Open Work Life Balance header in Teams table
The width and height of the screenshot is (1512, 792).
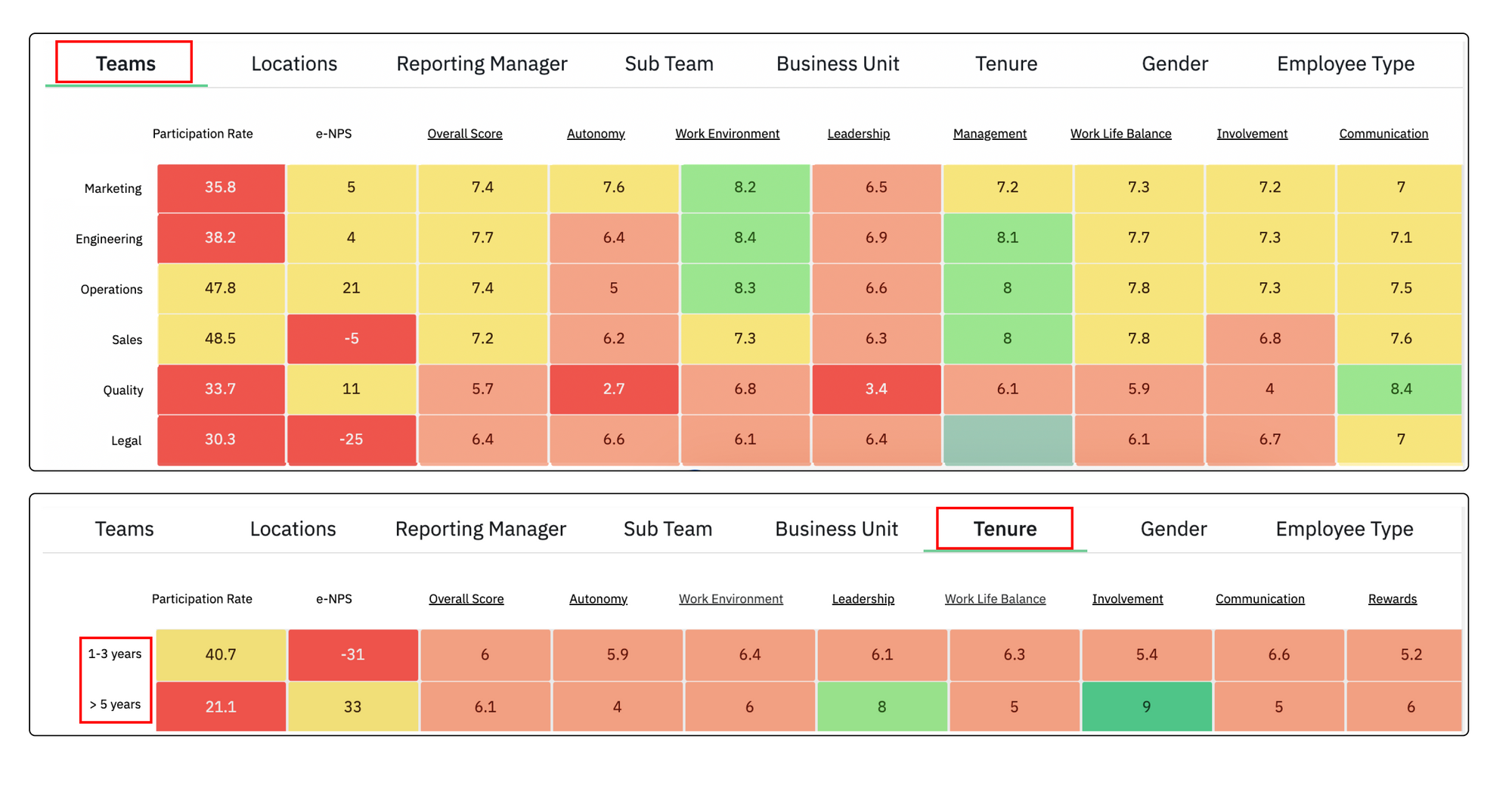coord(1120,134)
